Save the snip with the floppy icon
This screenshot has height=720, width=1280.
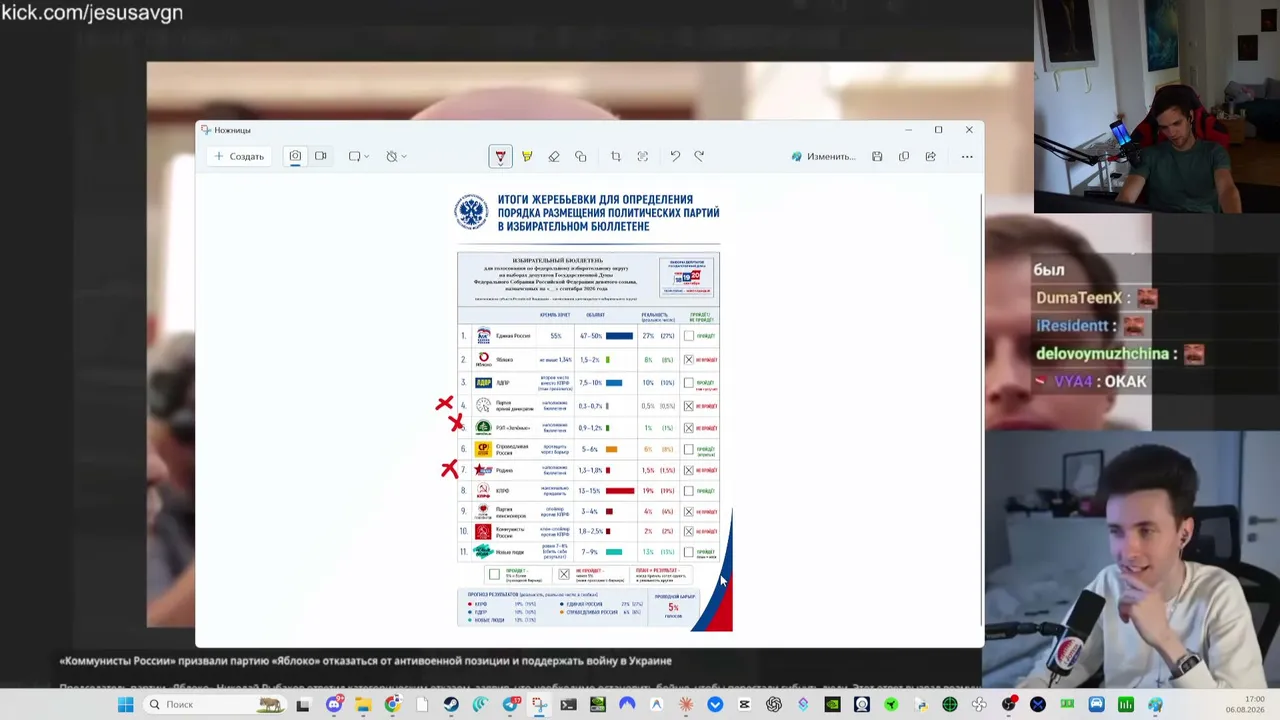tap(877, 156)
